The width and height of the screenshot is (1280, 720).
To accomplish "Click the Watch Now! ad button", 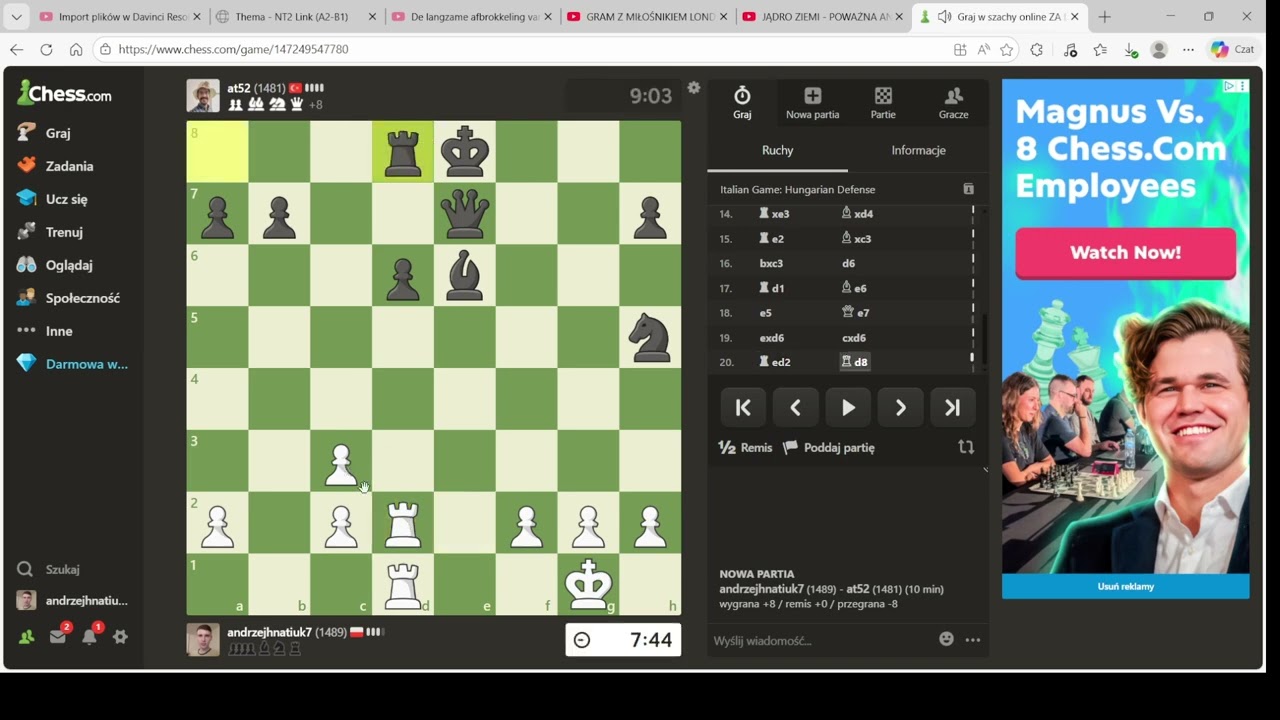I will click(1126, 253).
